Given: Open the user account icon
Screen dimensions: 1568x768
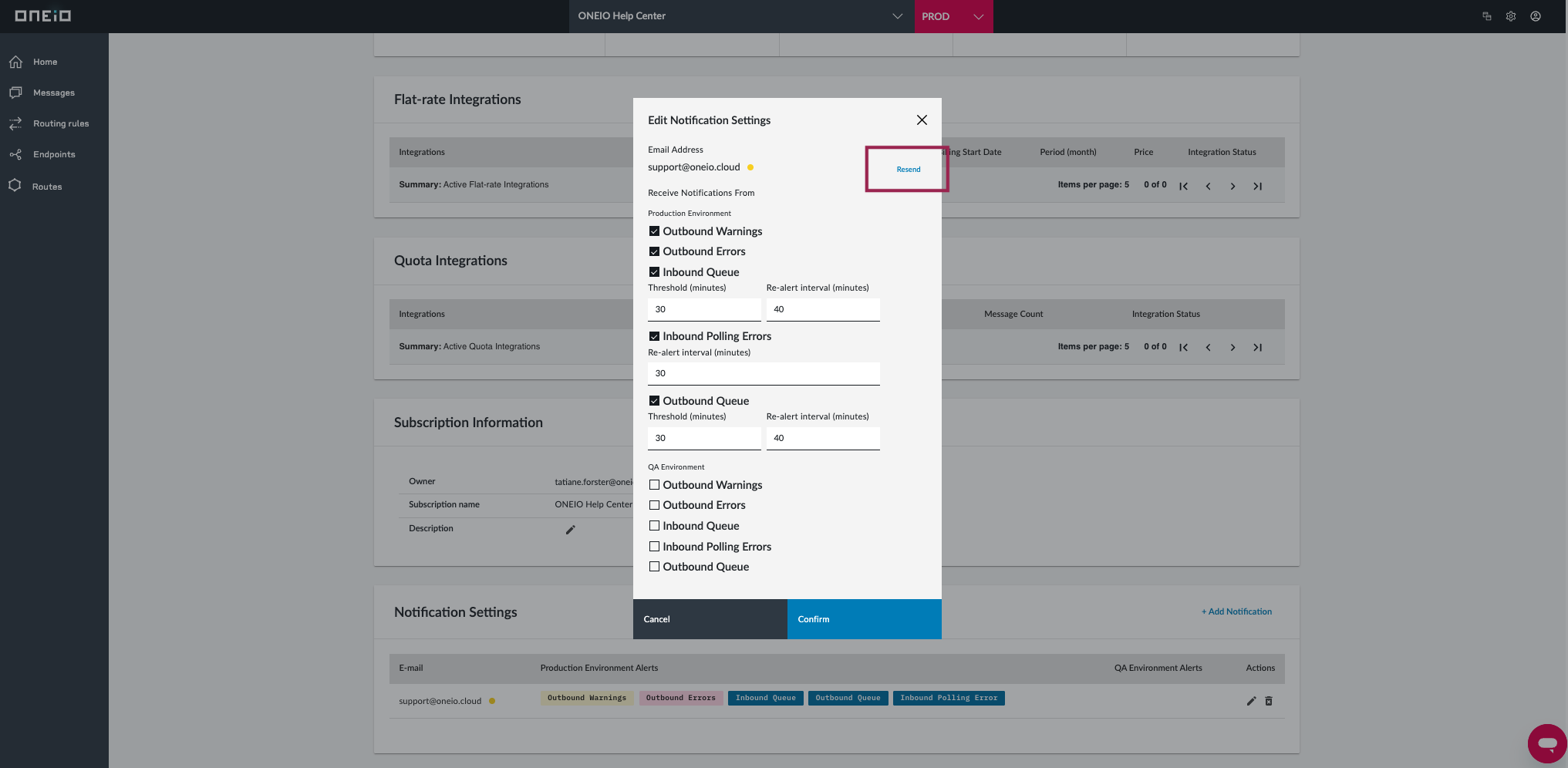Looking at the screenshot, I should (x=1536, y=16).
